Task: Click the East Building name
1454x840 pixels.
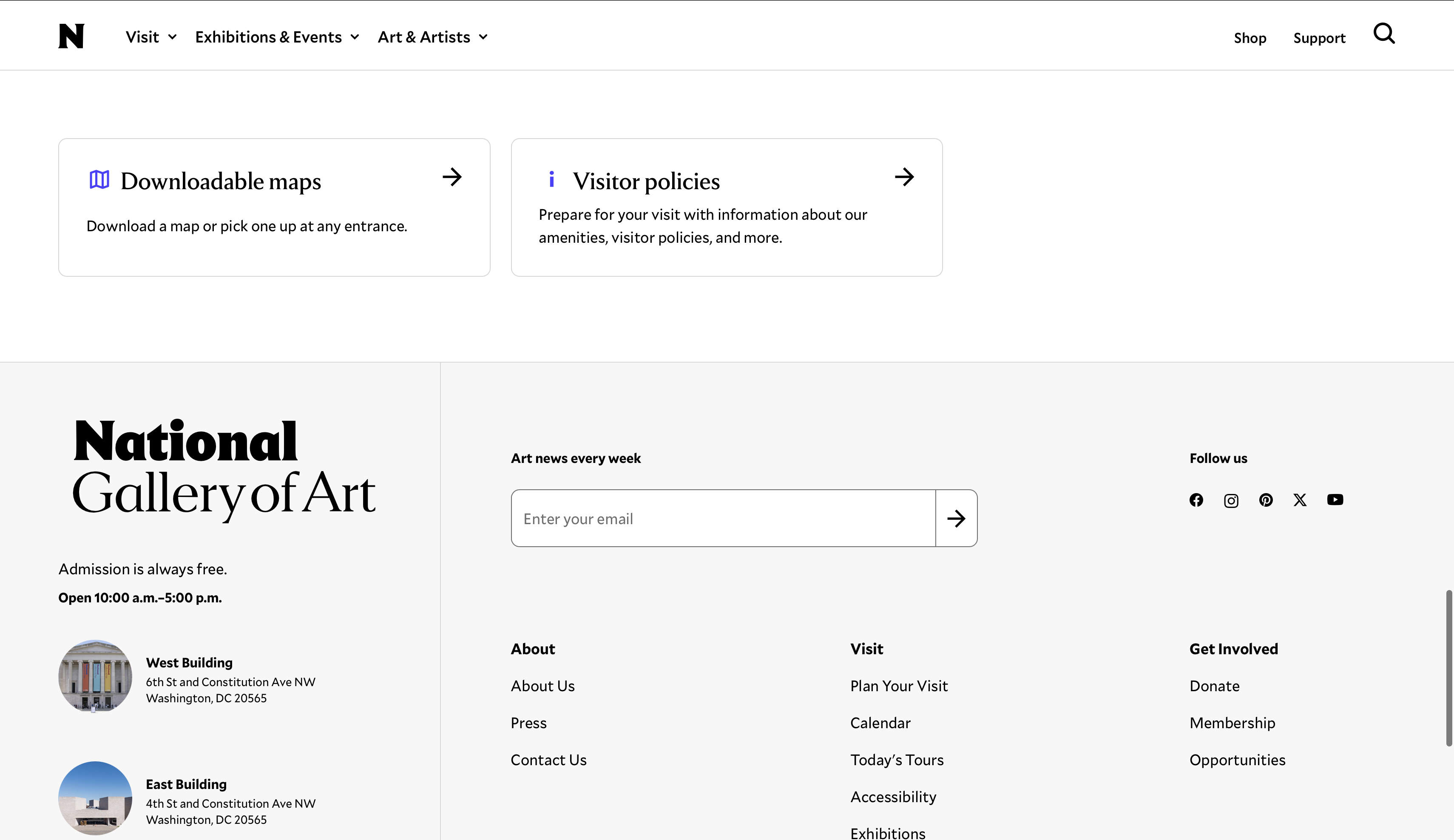Action: coord(186,784)
